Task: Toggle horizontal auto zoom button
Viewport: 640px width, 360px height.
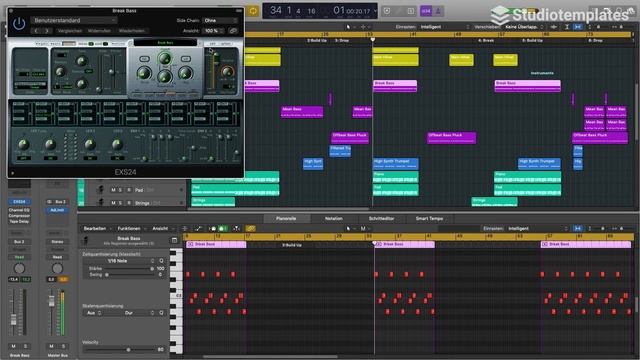Action: tap(578, 27)
